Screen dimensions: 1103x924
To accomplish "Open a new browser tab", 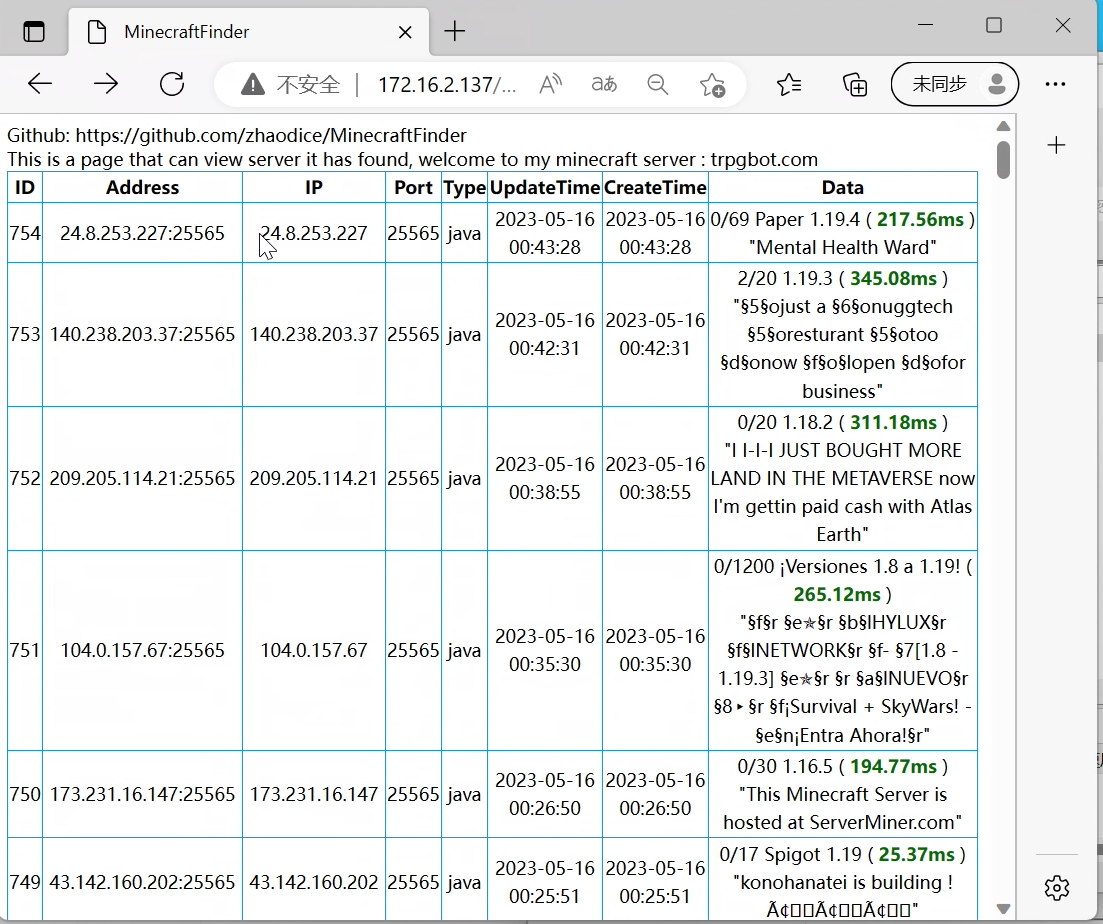I will pyautogui.click(x=455, y=31).
